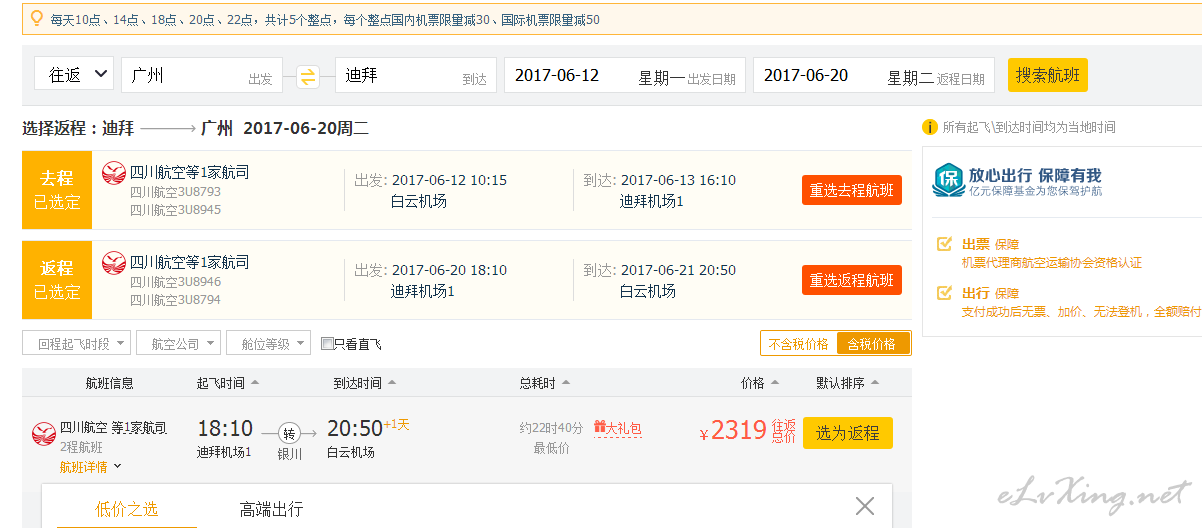Click return date field 2017-06-20
The width and height of the screenshot is (1202, 528).
click(873, 75)
